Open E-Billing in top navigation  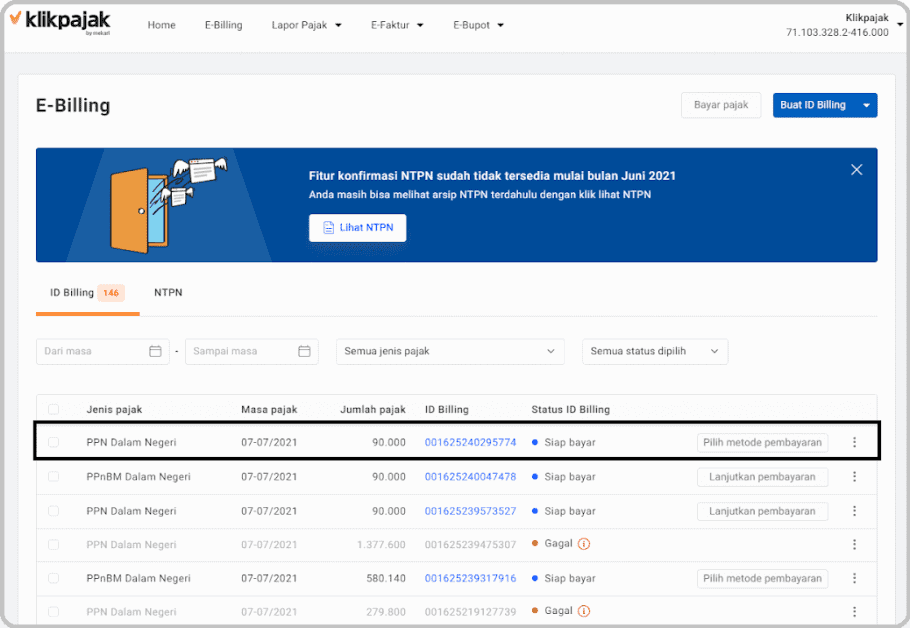tap(223, 25)
